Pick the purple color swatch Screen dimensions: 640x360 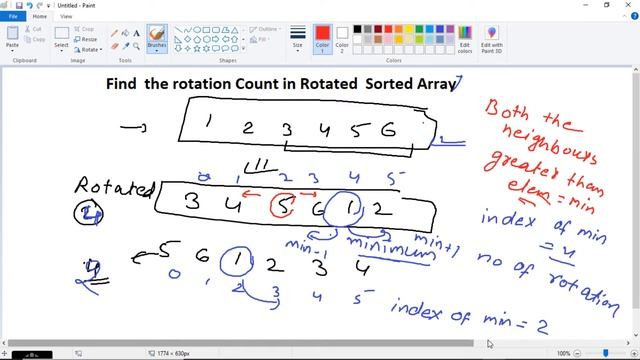(450, 29)
